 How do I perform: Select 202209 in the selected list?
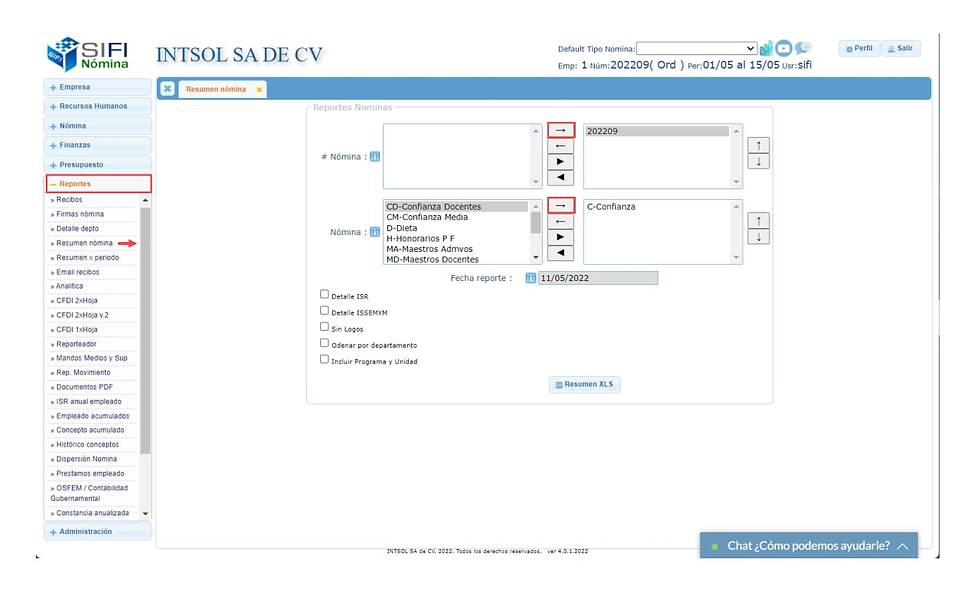(657, 131)
